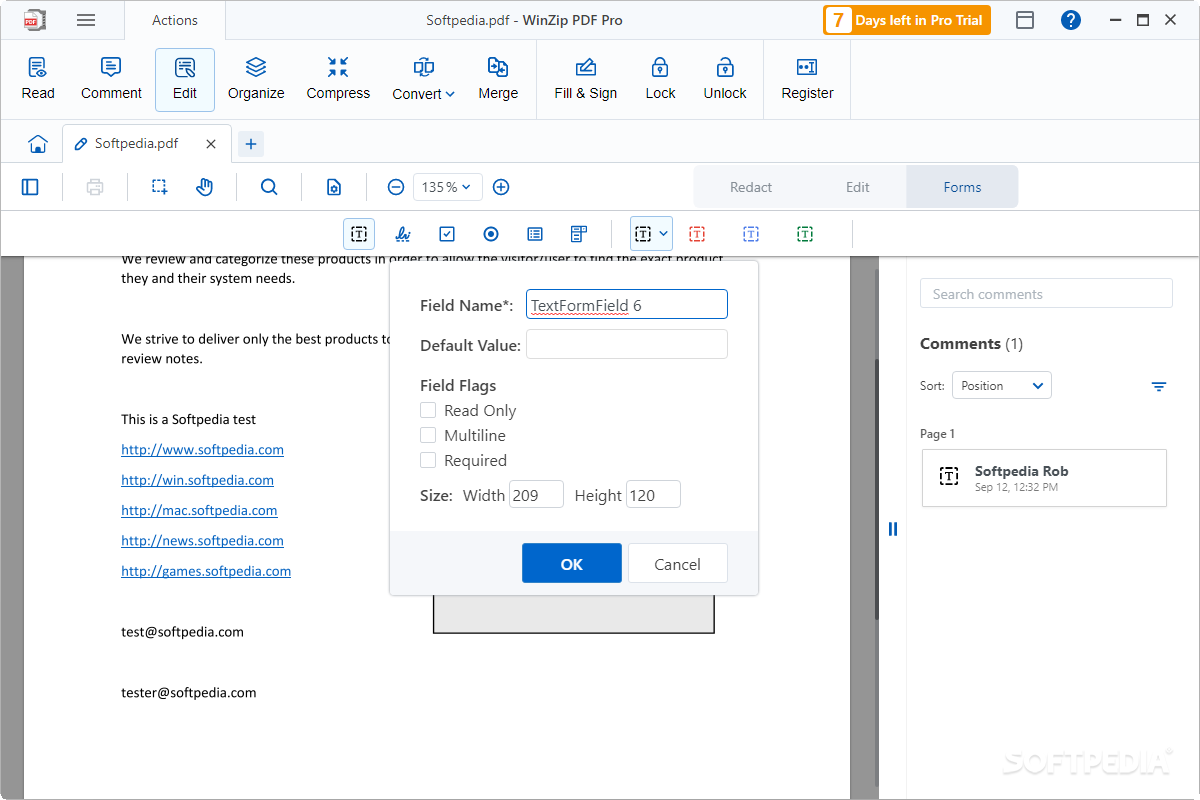Go to the Home tab icon
Screen dimensions: 1200x800
pyautogui.click(x=38, y=144)
